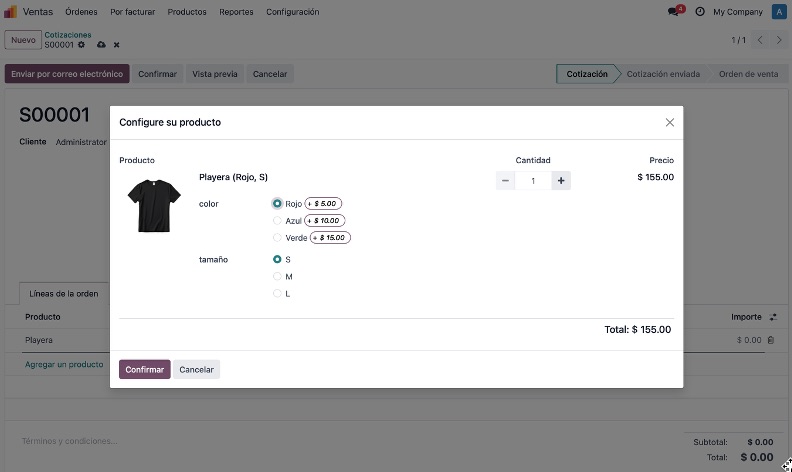The width and height of the screenshot is (792, 472).
Task: Delete the Playera order line trash icon
Action: (771, 340)
